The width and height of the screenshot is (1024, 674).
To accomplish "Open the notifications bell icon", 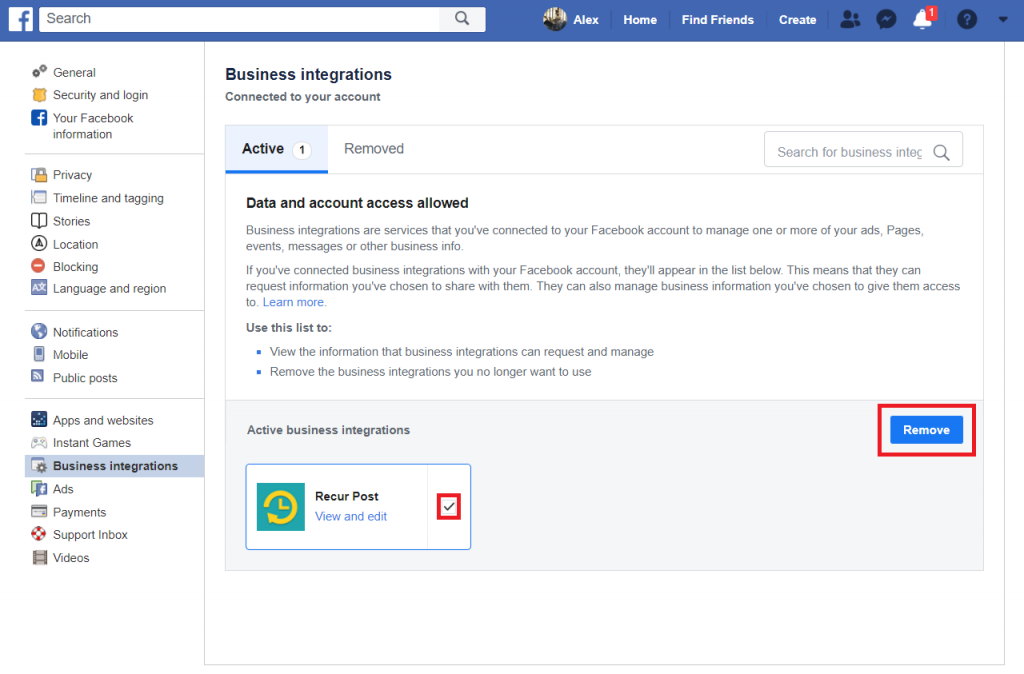I will (x=923, y=20).
